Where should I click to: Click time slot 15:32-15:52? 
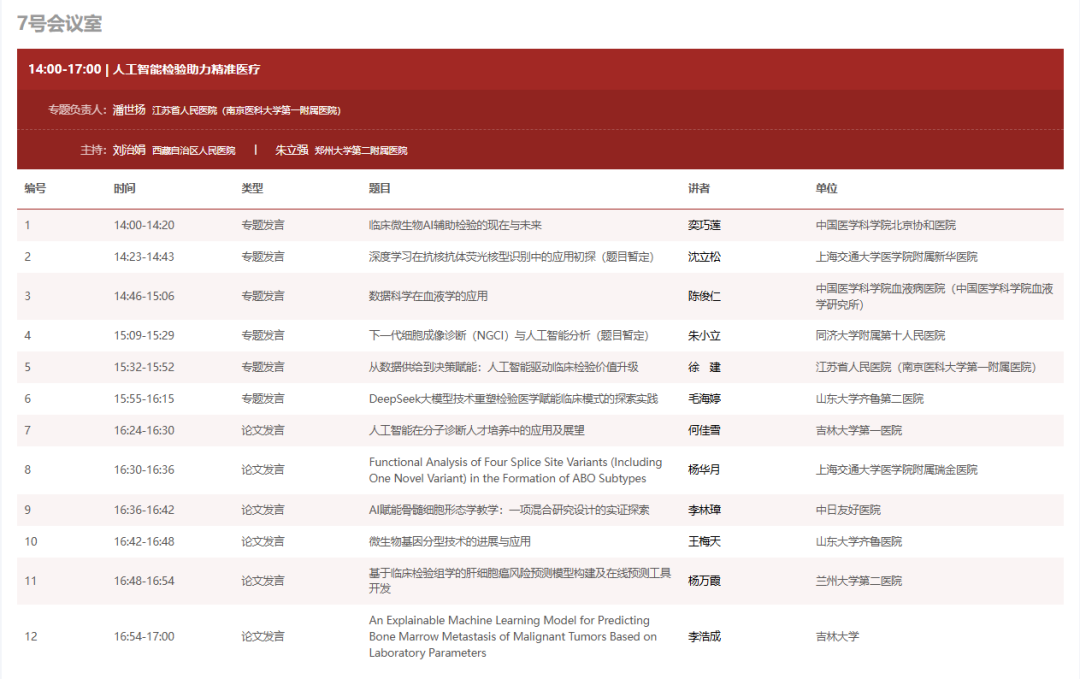[x=144, y=367]
